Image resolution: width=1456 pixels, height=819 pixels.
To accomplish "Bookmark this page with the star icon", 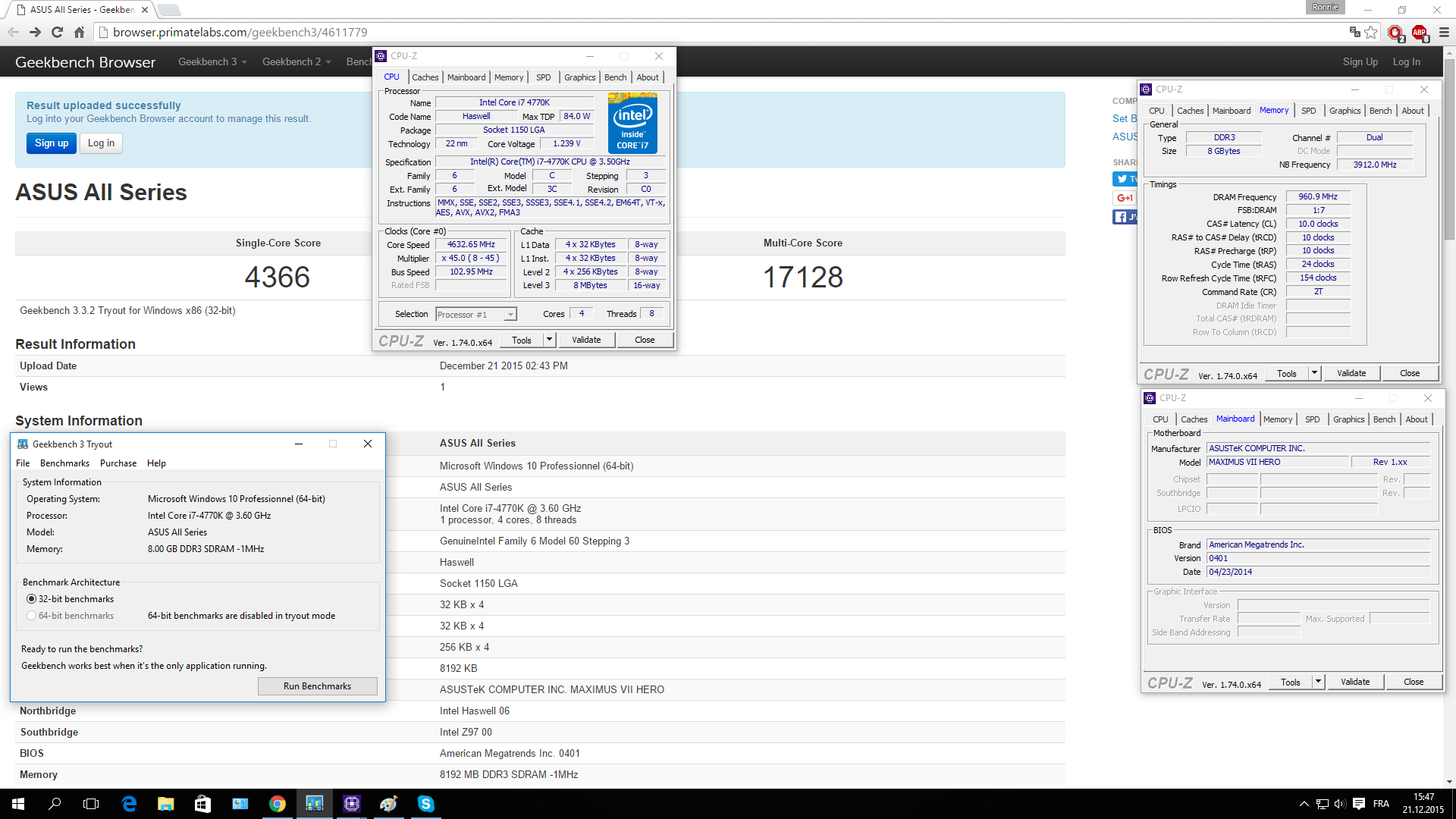I will [x=1371, y=32].
